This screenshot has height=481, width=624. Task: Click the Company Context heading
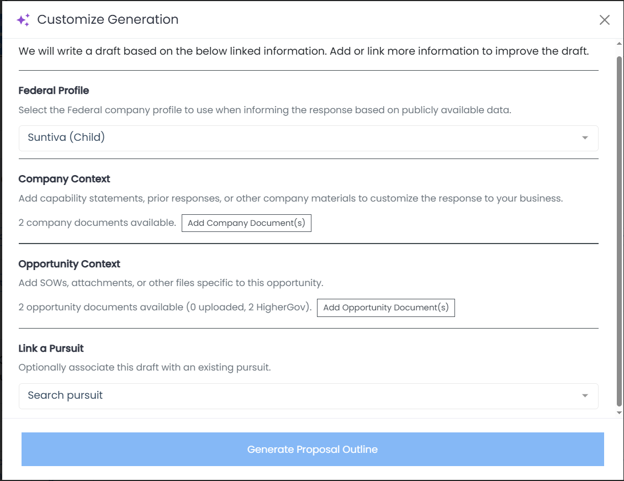click(64, 179)
